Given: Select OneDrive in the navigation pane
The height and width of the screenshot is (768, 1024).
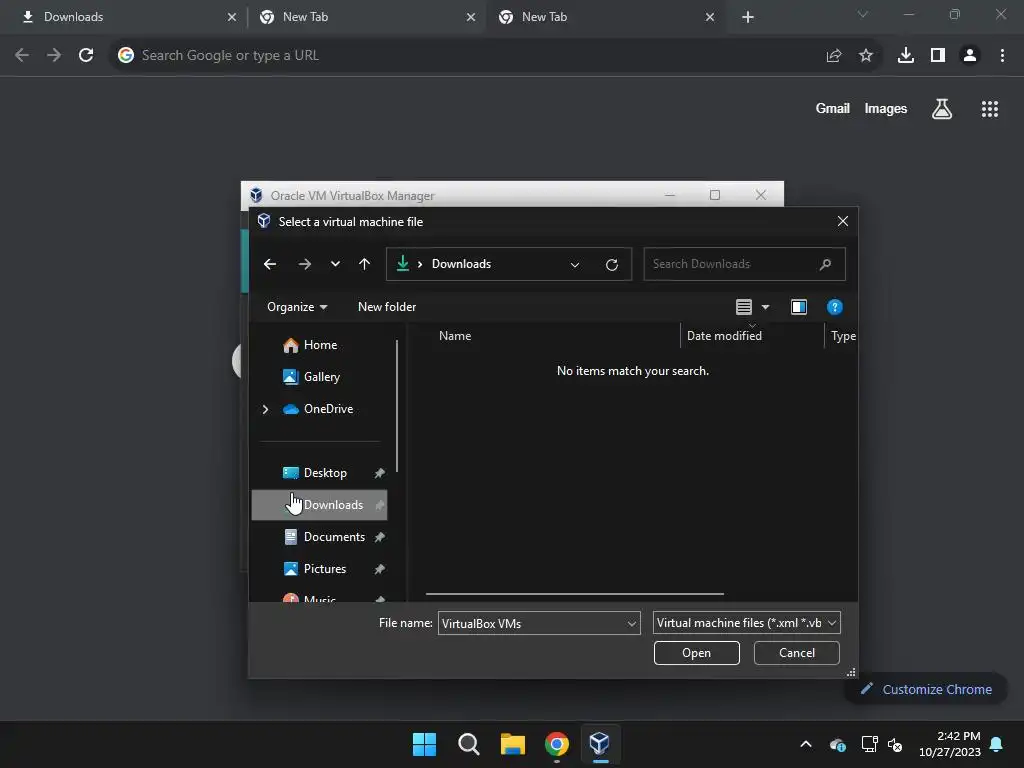Looking at the screenshot, I should click(x=328, y=409).
